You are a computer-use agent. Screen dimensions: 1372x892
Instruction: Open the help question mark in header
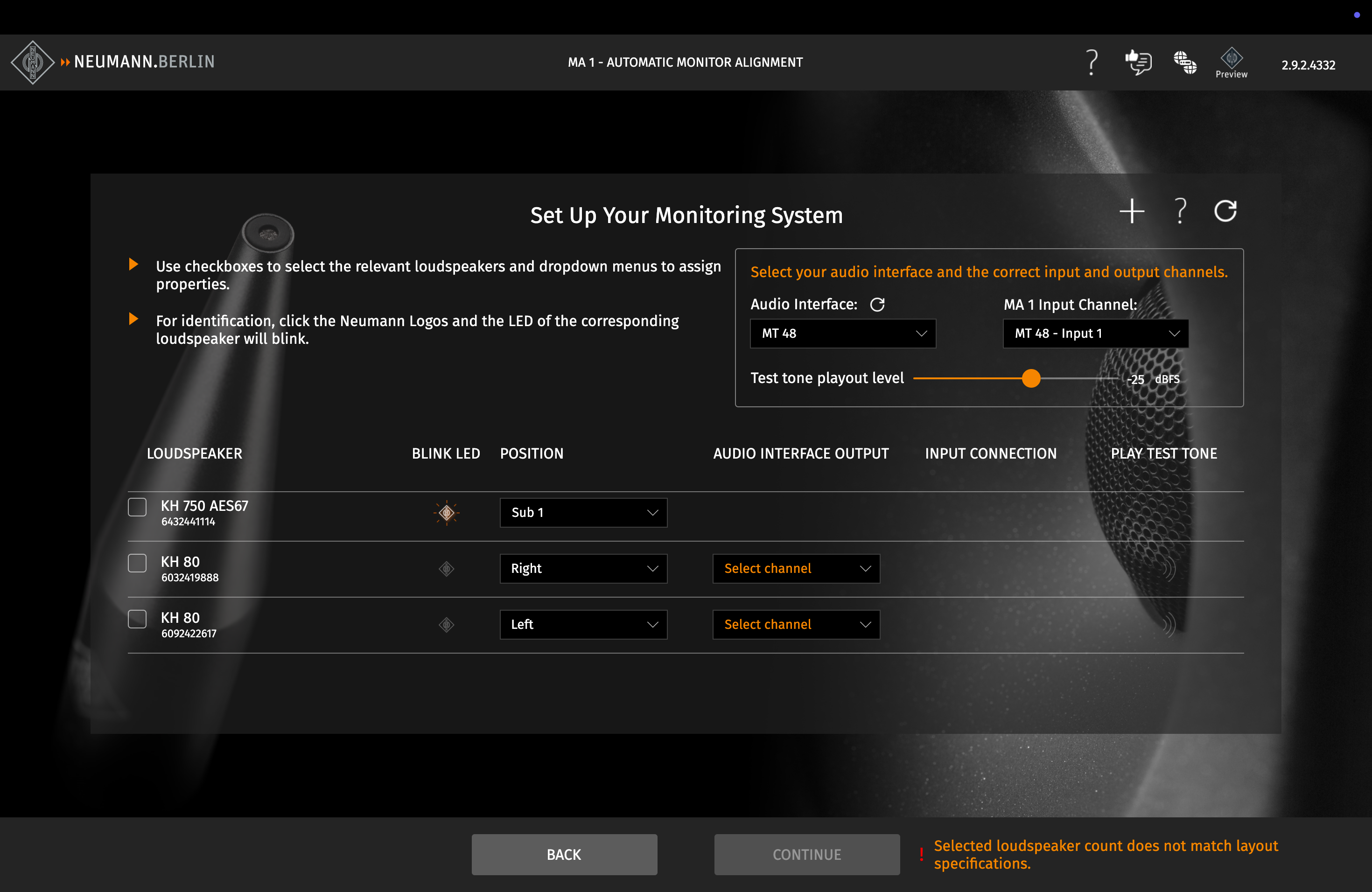(1091, 62)
